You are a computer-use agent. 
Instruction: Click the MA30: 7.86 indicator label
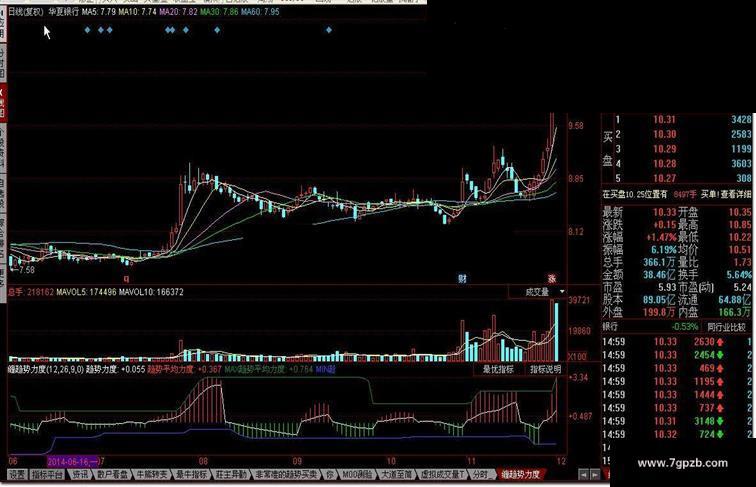[219, 12]
